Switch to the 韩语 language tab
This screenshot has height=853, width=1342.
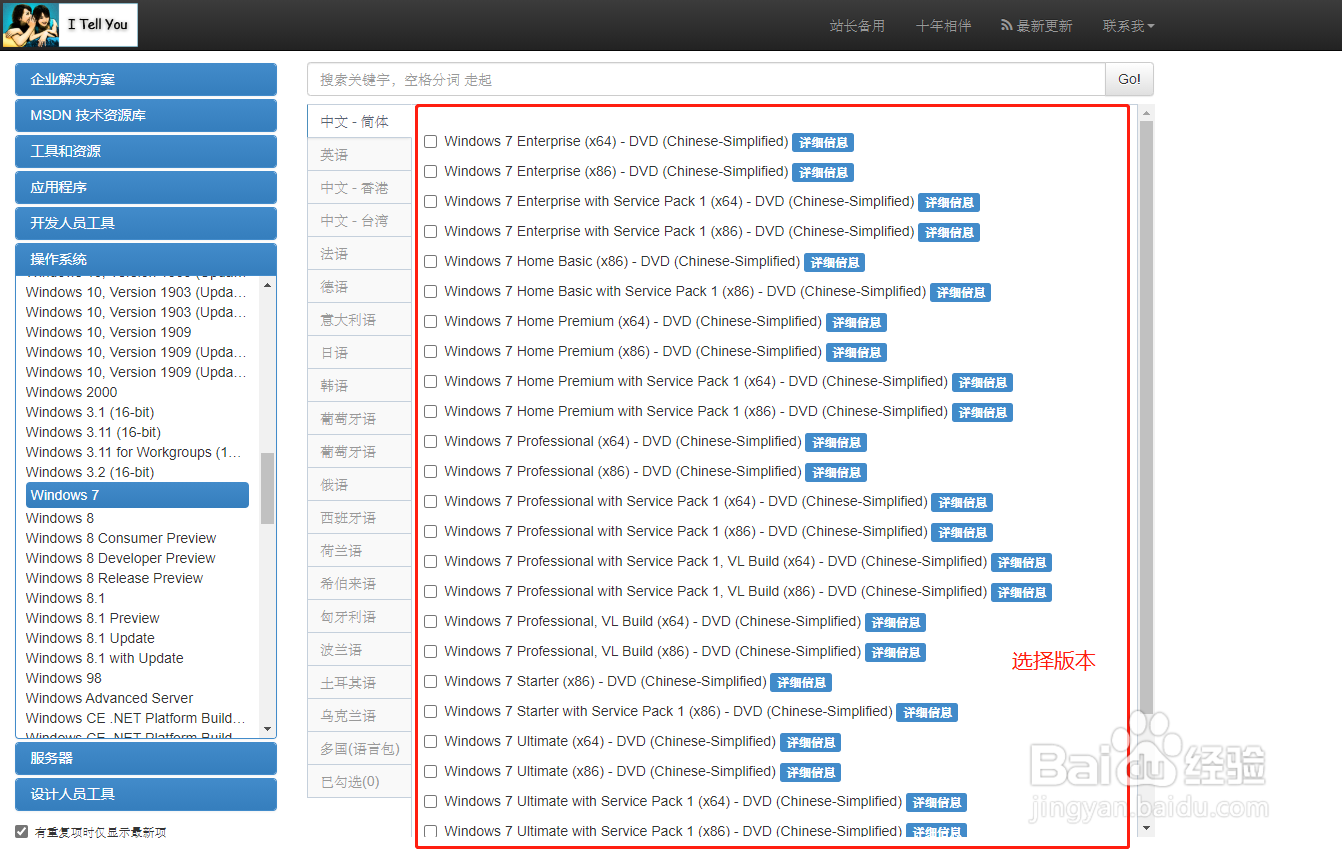360,386
